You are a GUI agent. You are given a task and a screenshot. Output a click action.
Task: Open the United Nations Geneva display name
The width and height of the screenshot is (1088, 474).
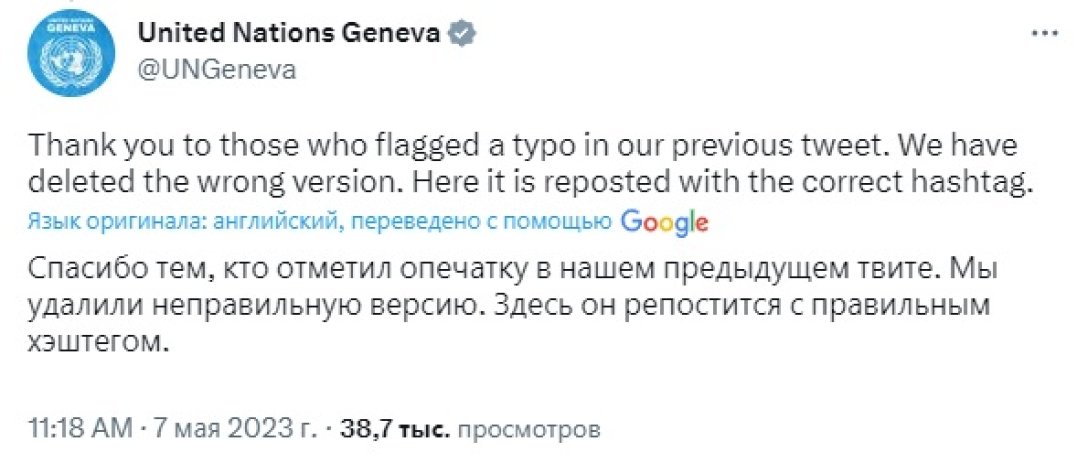pyautogui.click(x=288, y=33)
